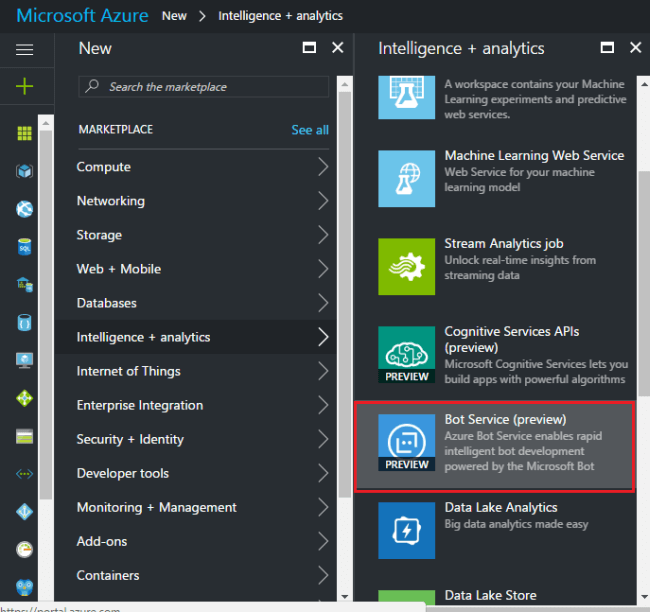Open Machine Learning Web Service title

[x=534, y=155]
